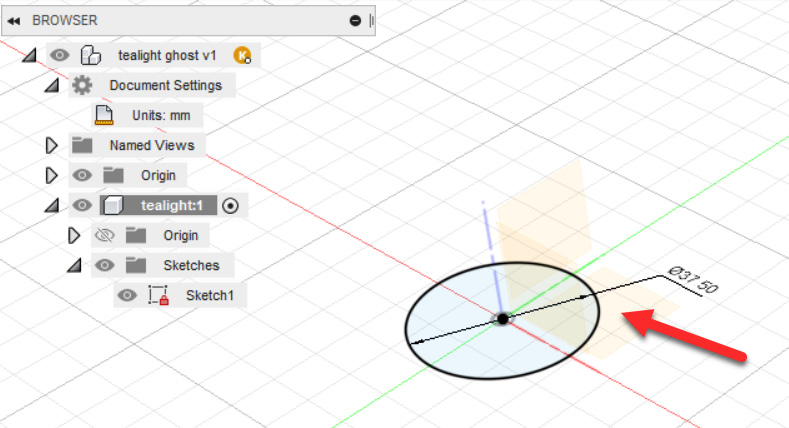
Task: Click folder icon of the hidden Origin row
Action: point(136,235)
